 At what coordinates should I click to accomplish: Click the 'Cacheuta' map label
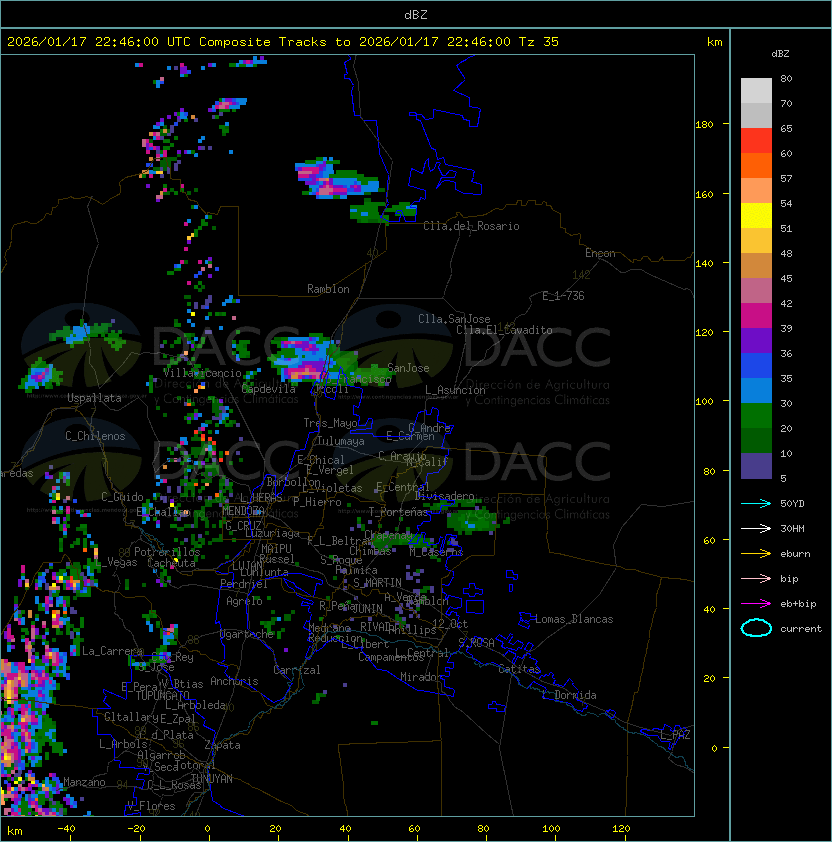(171, 563)
